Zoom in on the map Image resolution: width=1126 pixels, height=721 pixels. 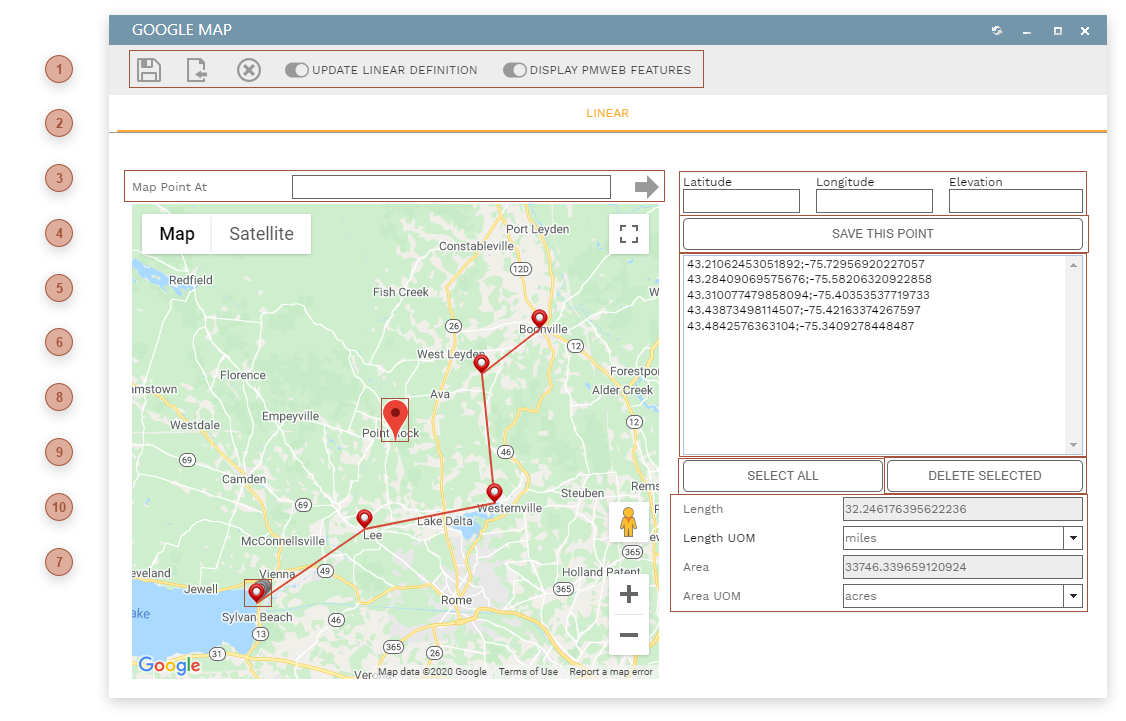tap(629, 595)
